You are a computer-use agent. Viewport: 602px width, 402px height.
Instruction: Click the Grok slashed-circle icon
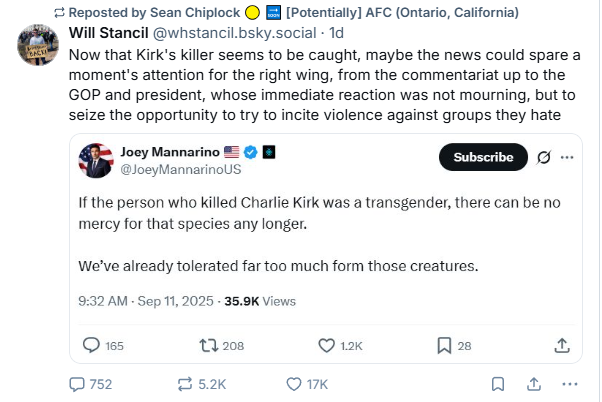pyautogui.click(x=544, y=157)
